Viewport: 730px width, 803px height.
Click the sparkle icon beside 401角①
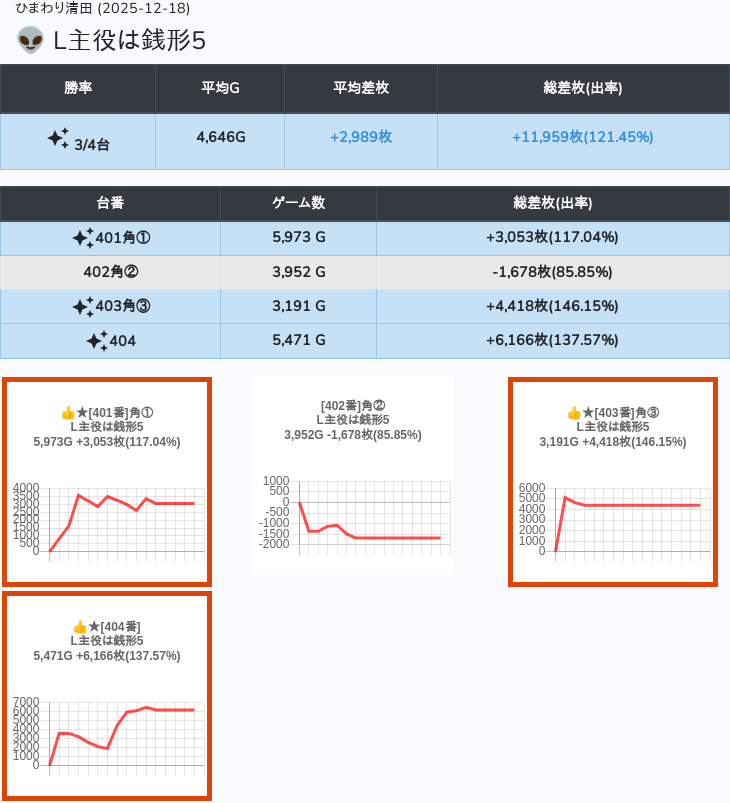tap(82, 238)
